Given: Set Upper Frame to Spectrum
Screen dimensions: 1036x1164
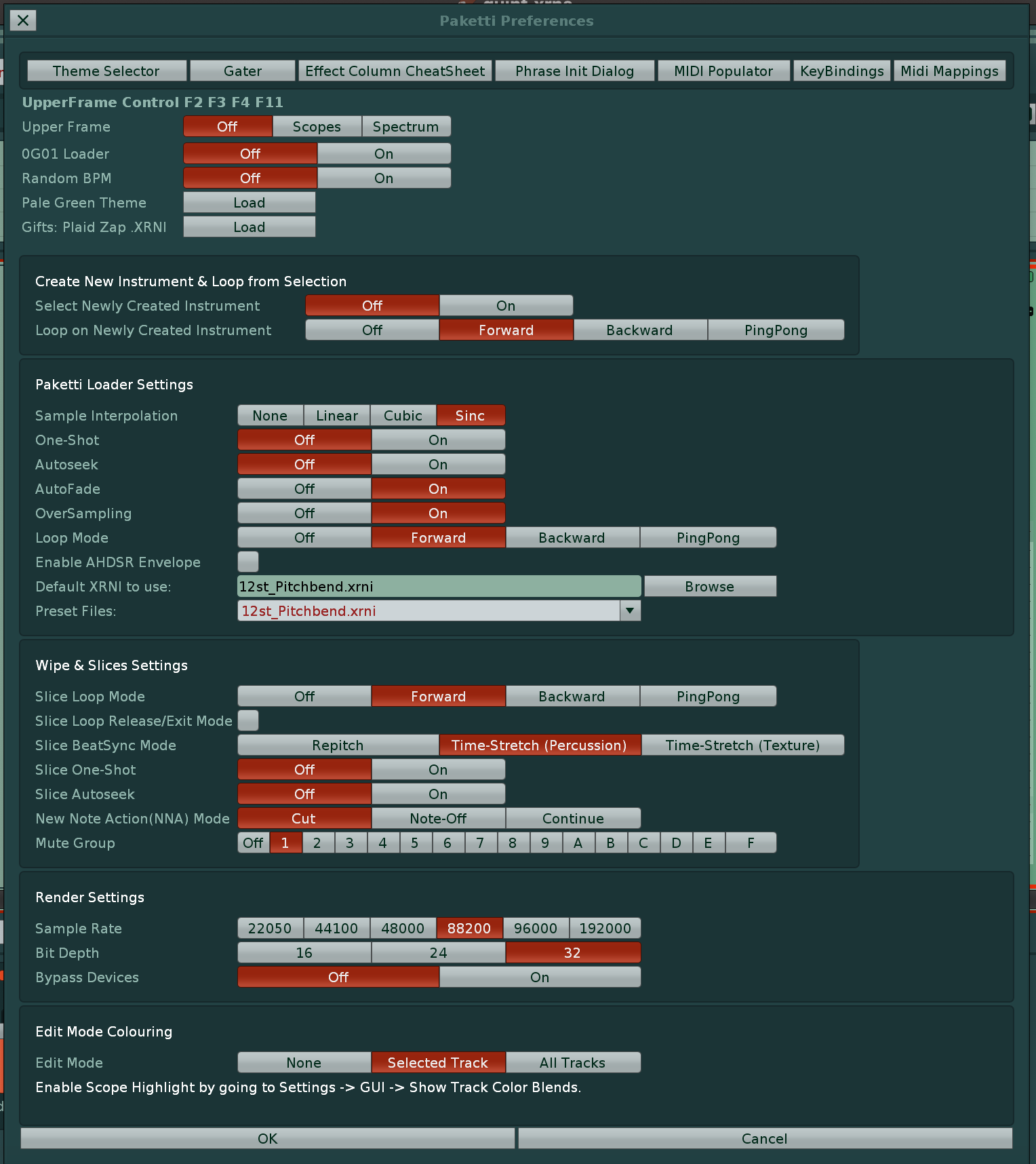Looking at the screenshot, I should [x=405, y=127].
